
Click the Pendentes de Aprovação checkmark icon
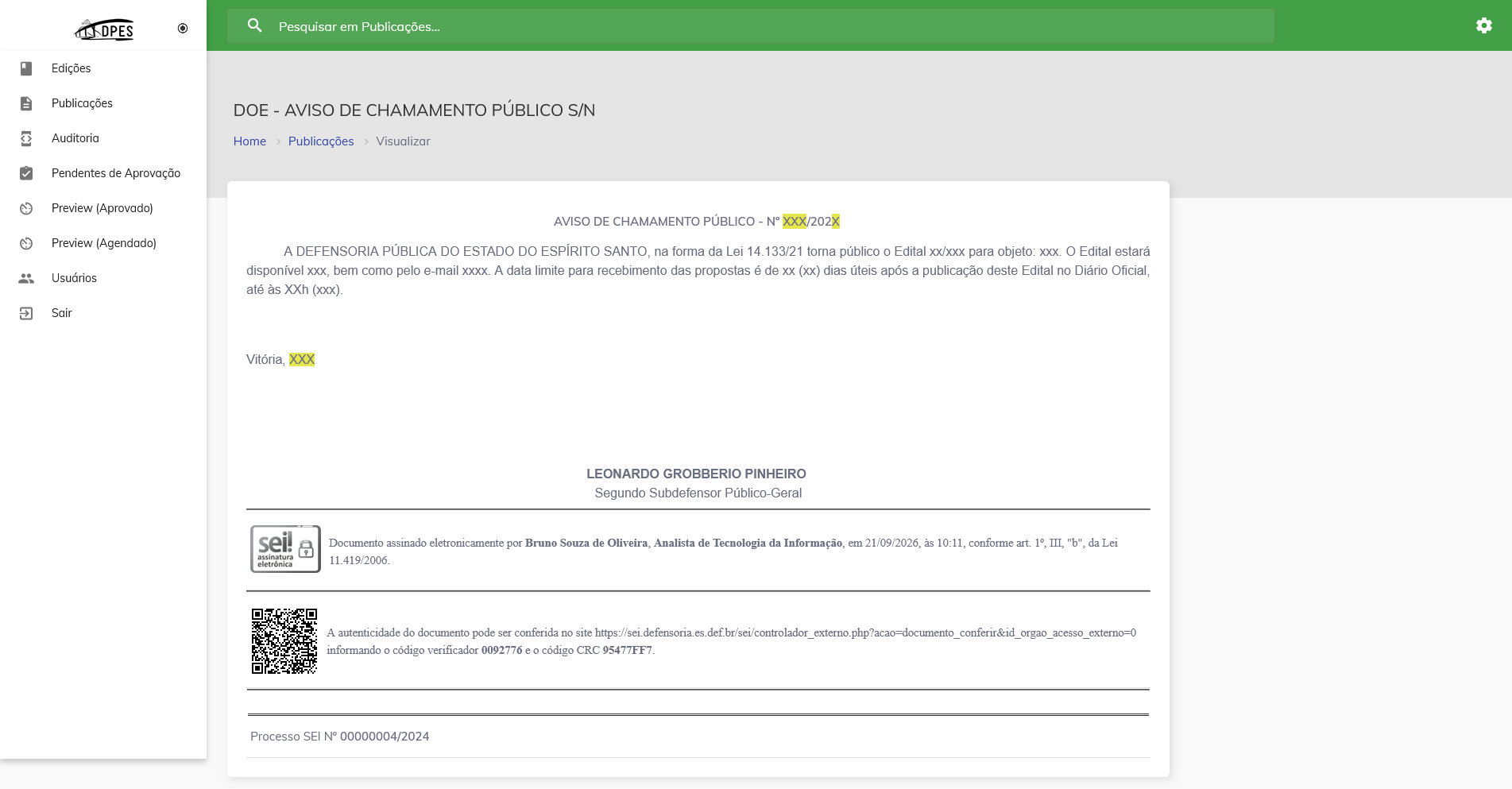26,173
